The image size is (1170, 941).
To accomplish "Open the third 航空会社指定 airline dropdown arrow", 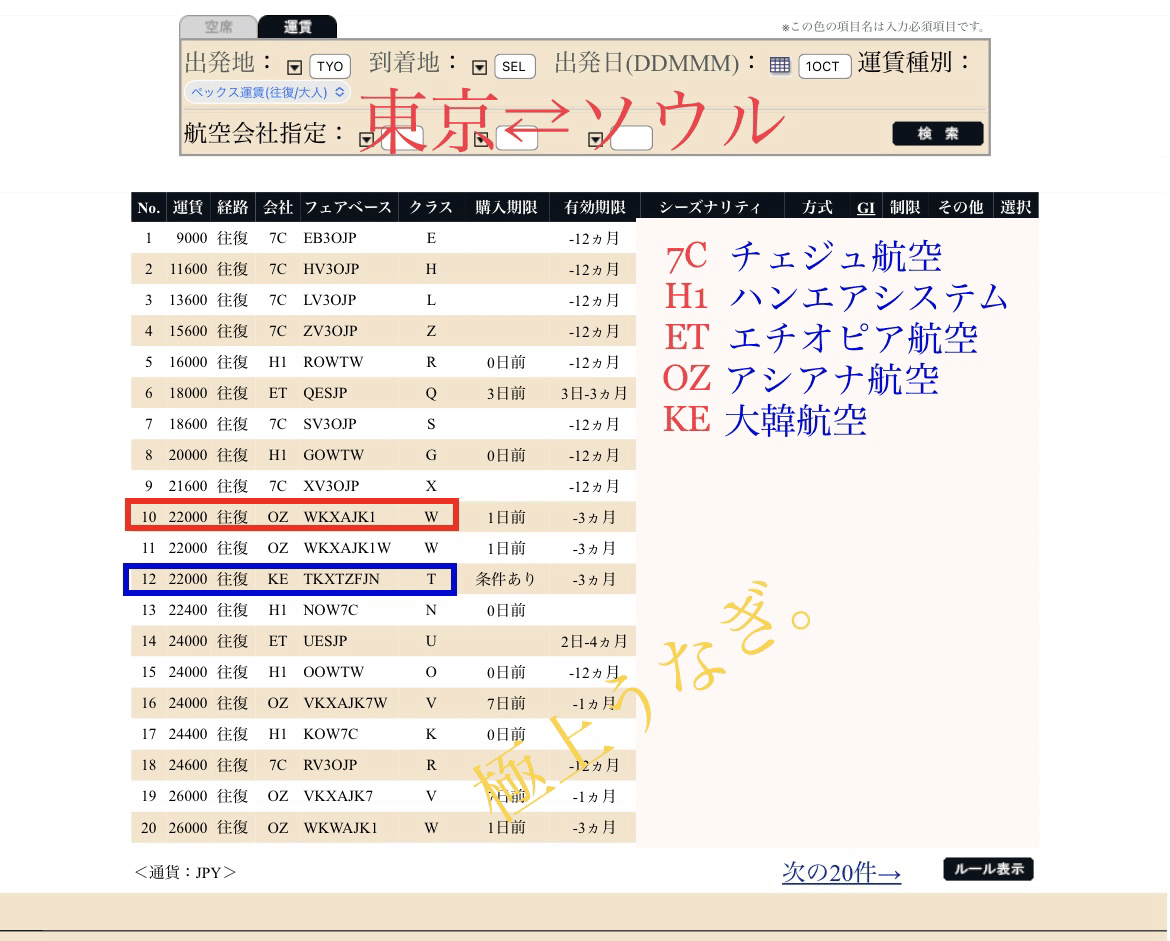I will tap(595, 140).
